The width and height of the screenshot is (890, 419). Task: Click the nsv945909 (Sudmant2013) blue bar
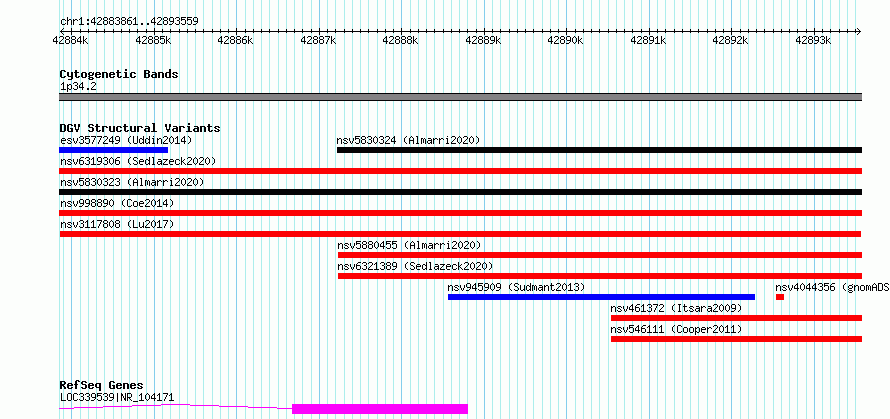point(601,297)
